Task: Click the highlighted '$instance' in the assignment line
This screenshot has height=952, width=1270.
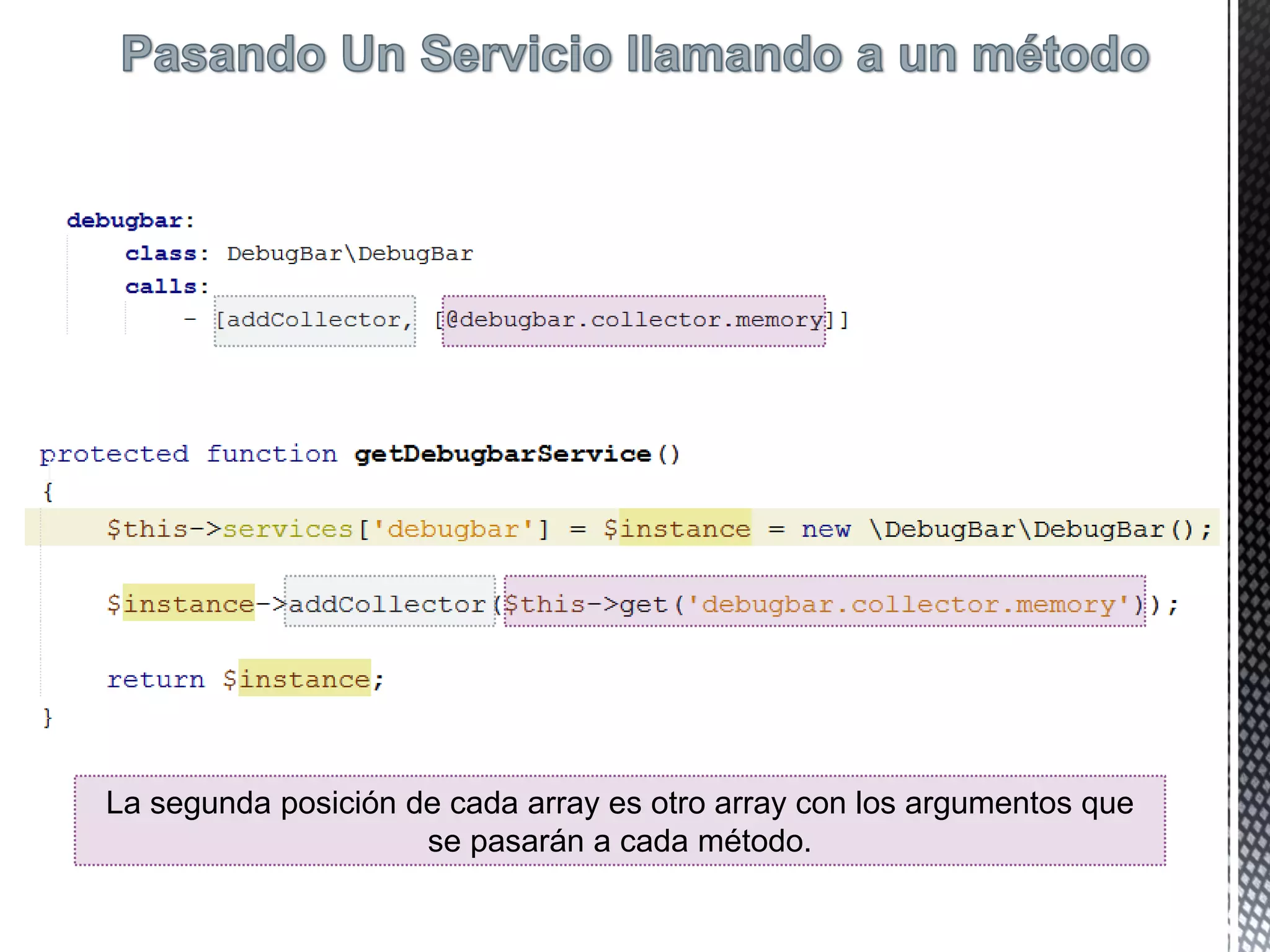Action: tap(677, 529)
